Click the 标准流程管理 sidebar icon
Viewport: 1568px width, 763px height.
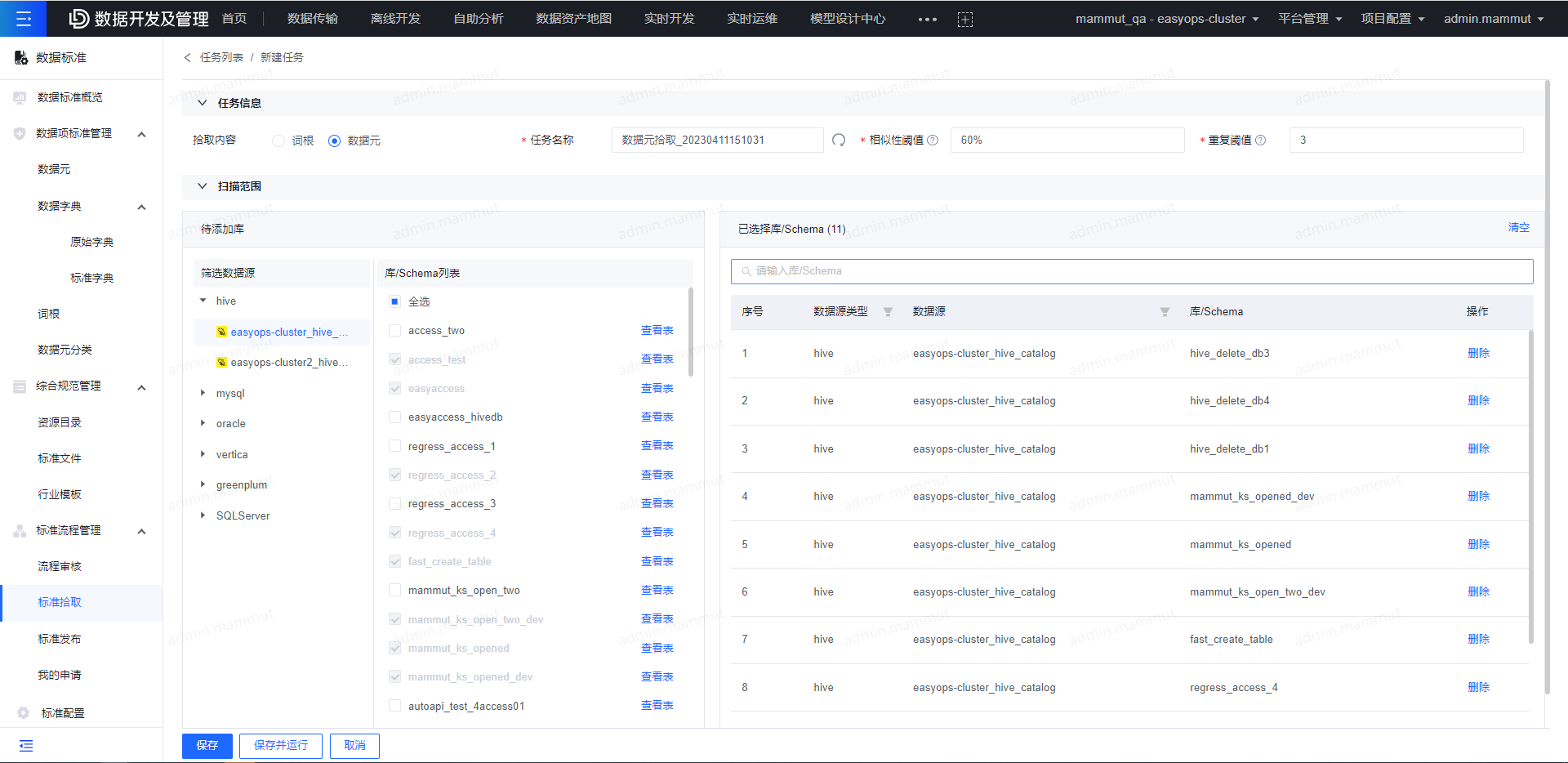[20, 531]
